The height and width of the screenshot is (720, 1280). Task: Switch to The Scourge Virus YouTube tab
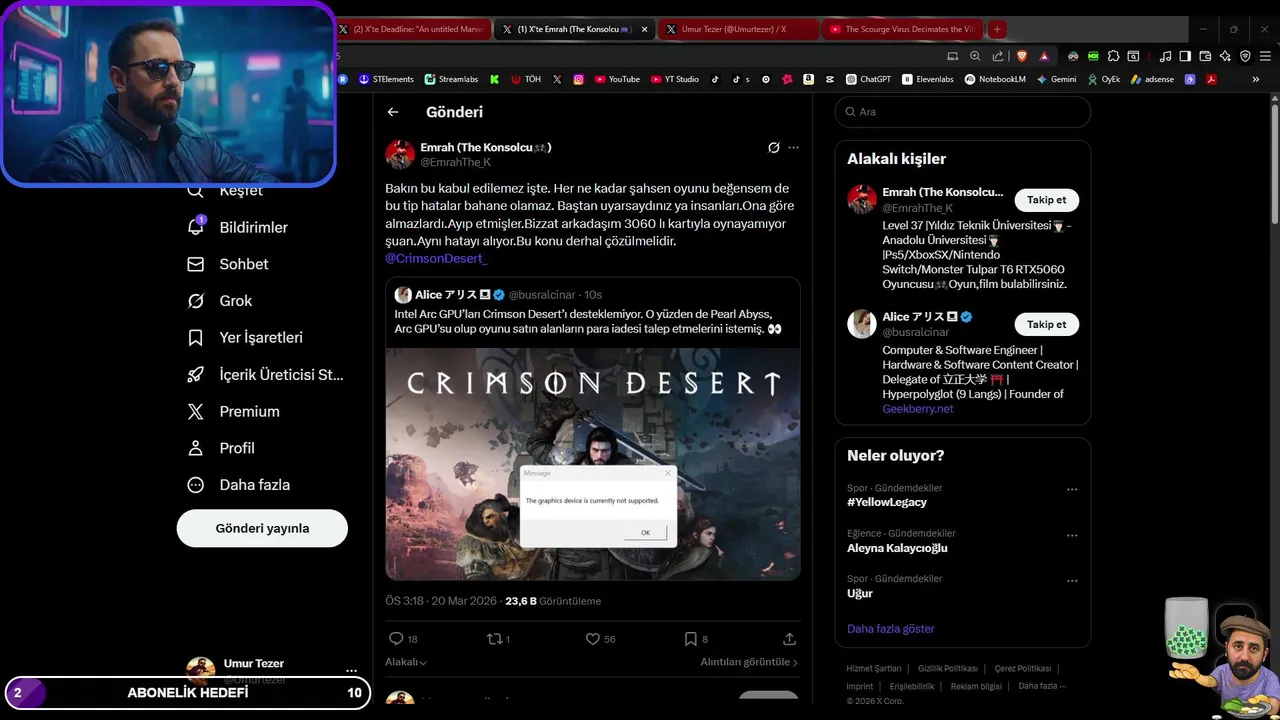[x=902, y=29]
